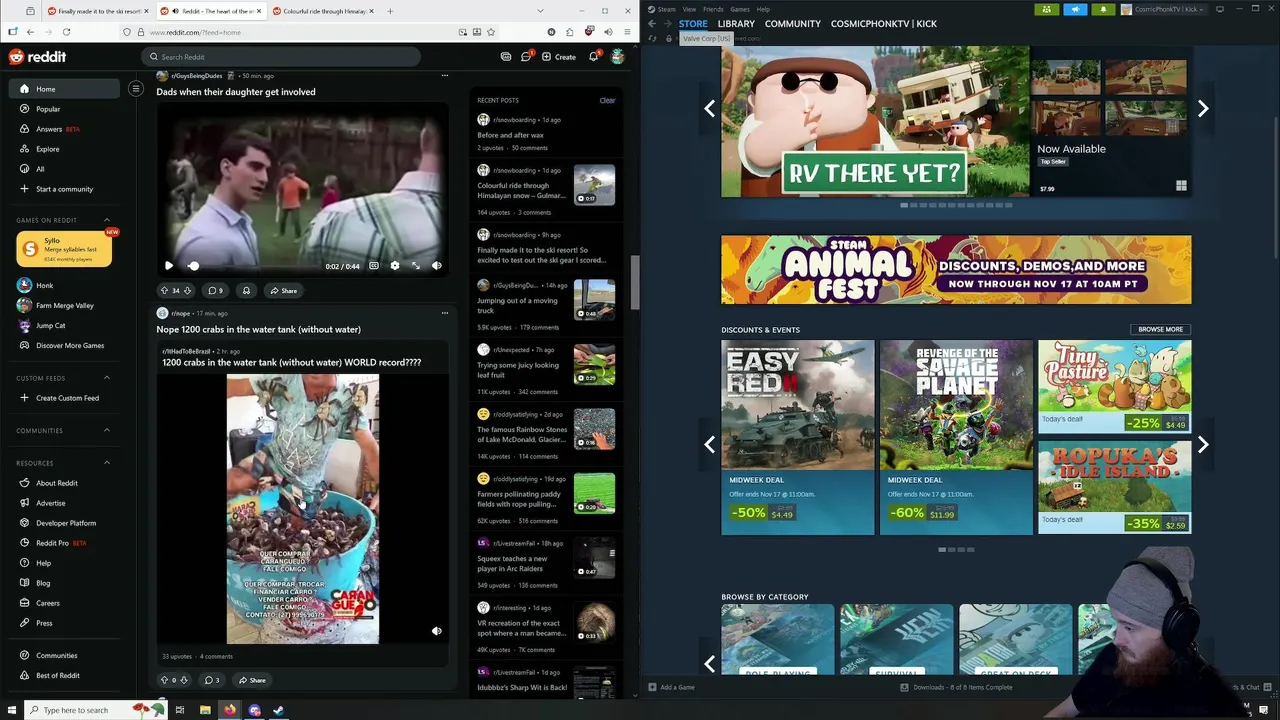The image size is (1280, 720).
Task: Share the 1200 crabs post
Action: point(251,680)
